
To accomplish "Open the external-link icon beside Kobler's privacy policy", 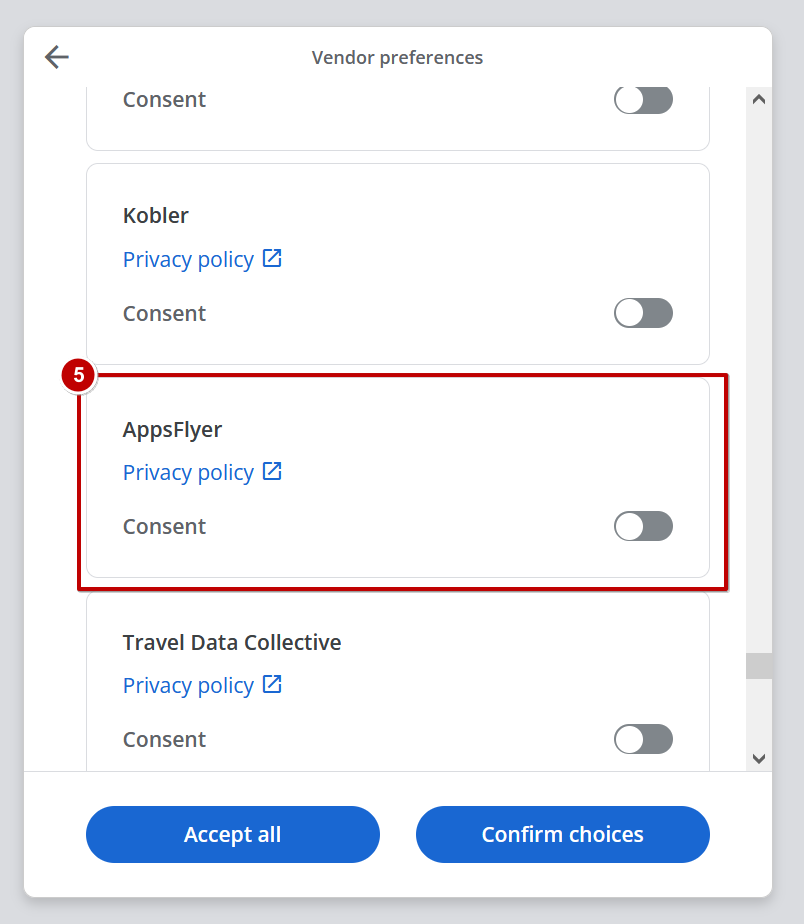I will (x=271, y=258).
